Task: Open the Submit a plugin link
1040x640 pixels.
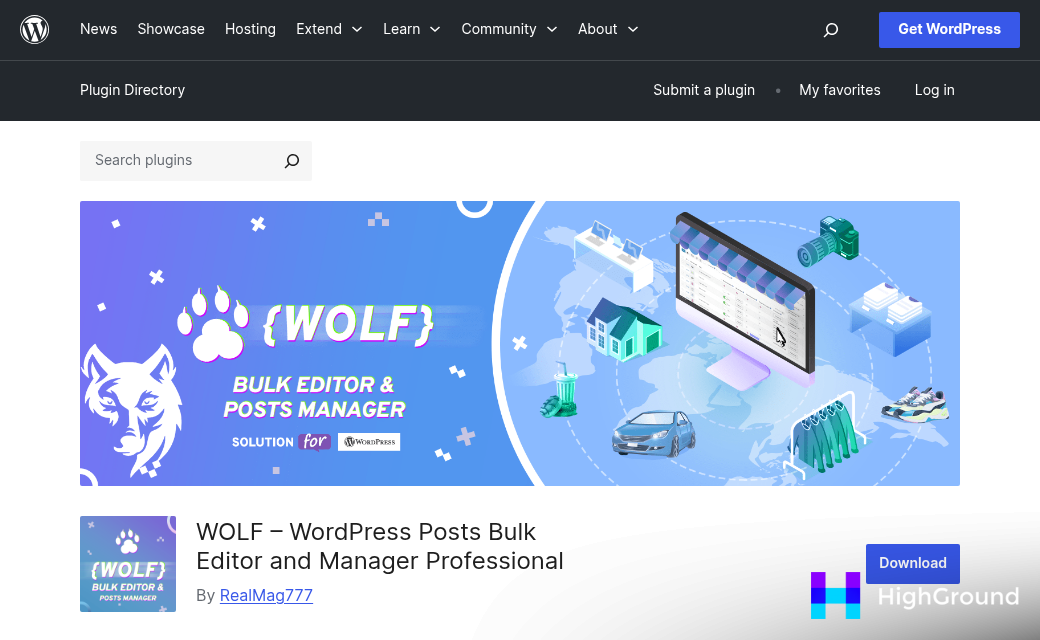Action: click(x=704, y=90)
